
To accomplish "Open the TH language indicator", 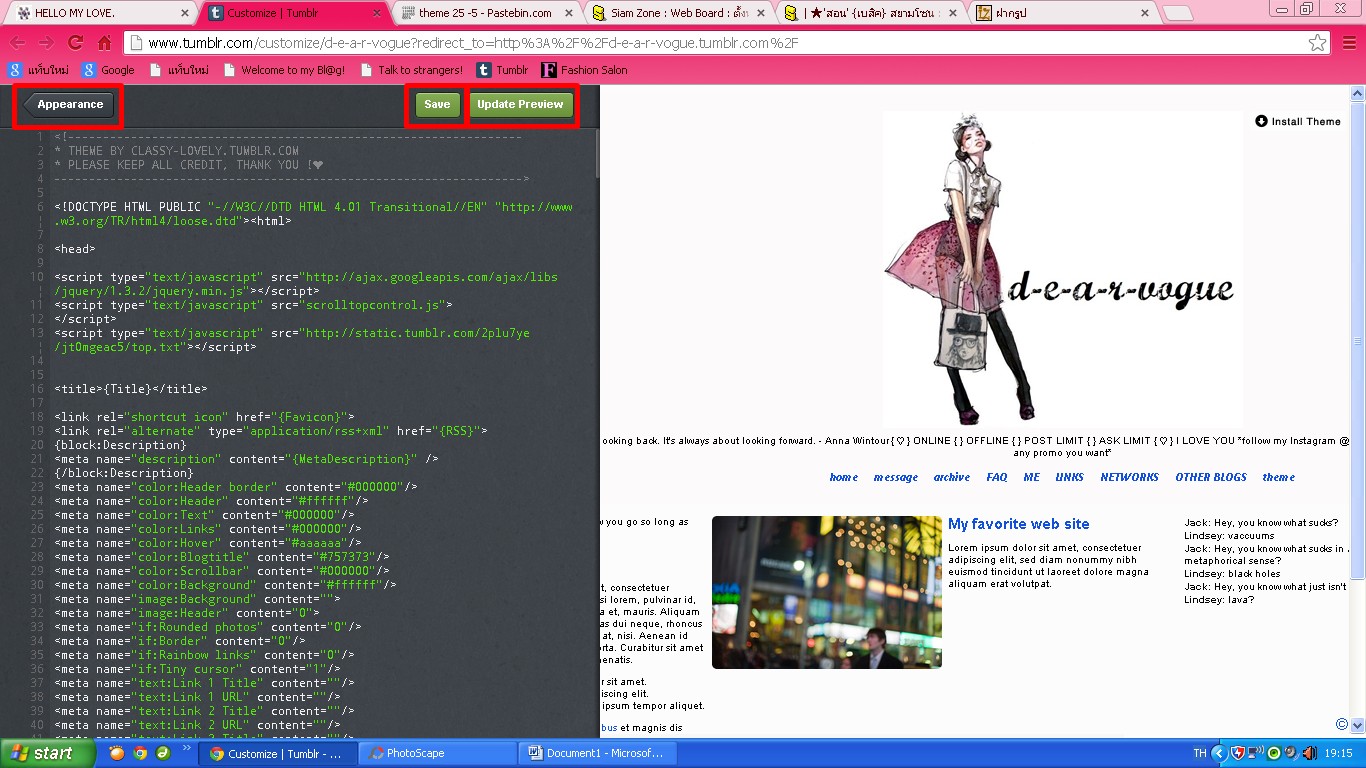I will click(x=1200, y=753).
